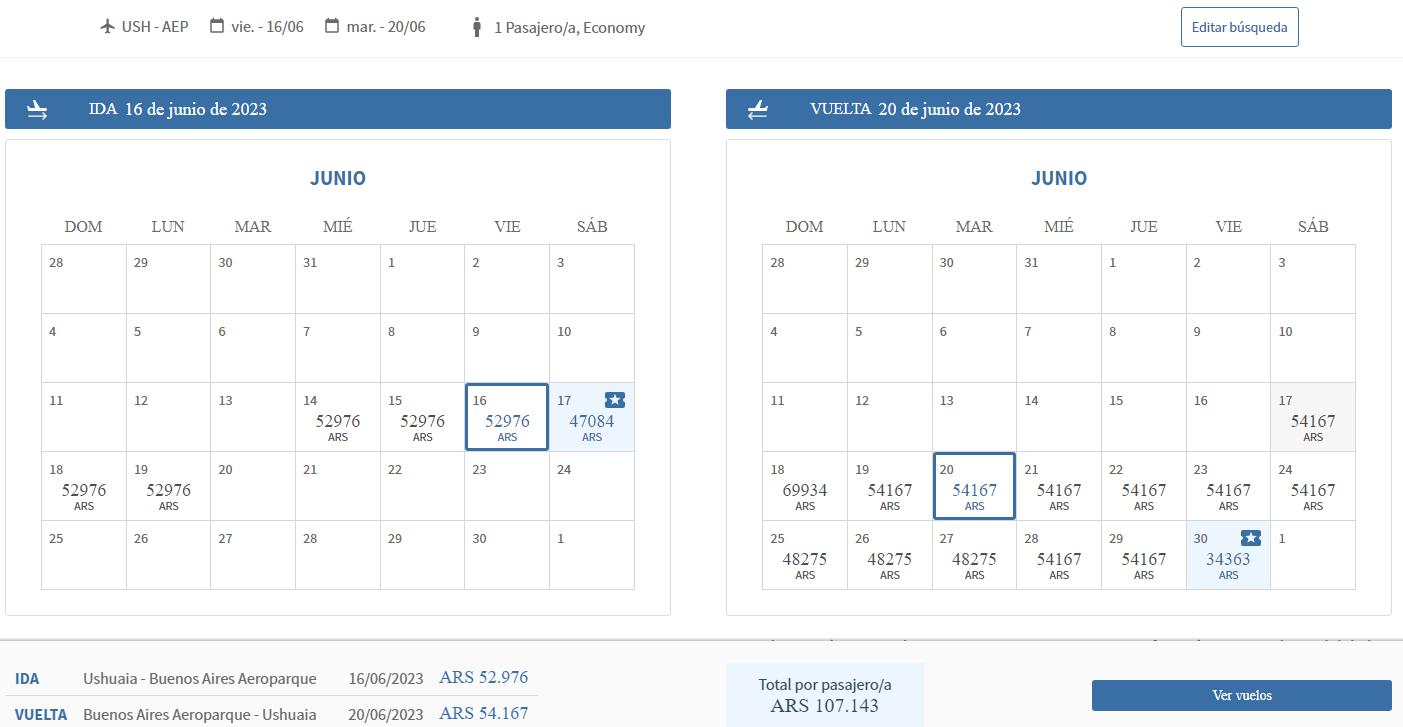1403x727 pixels.
Task: Click the return plane icon in VUELTA header
Action: 758,110
